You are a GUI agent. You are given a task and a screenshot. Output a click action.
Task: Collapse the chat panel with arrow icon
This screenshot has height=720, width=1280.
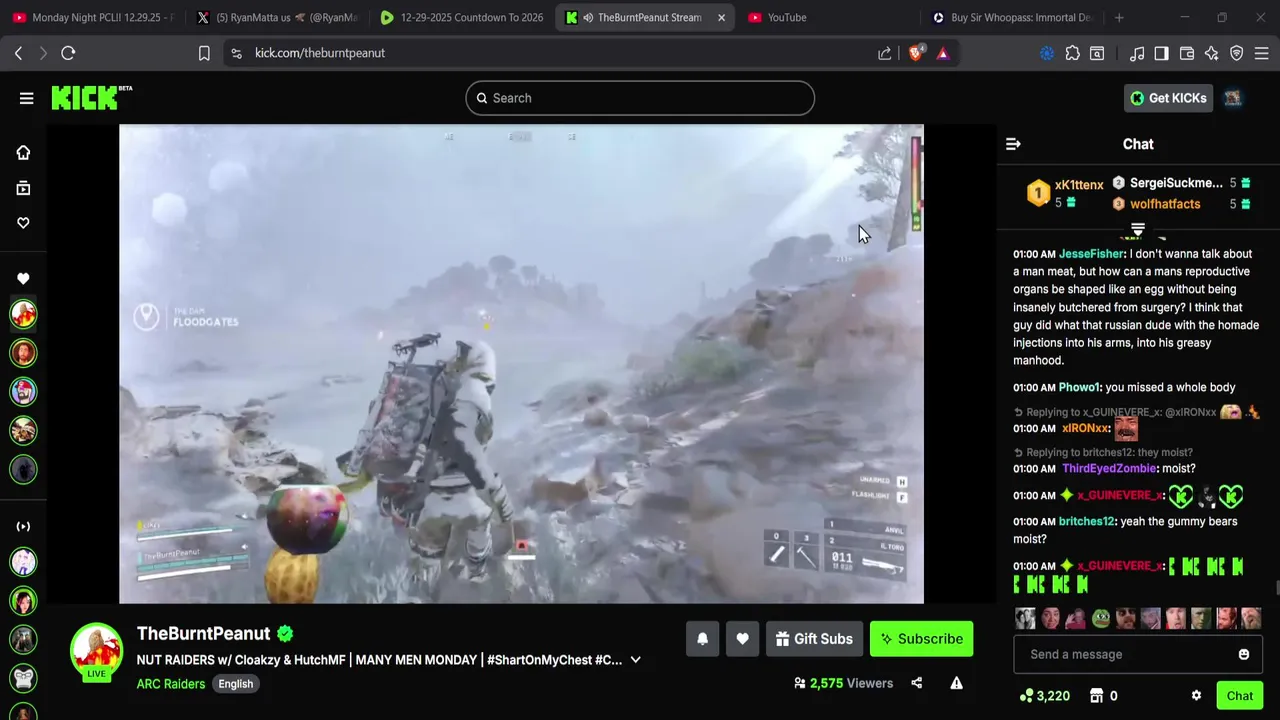click(1013, 144)
